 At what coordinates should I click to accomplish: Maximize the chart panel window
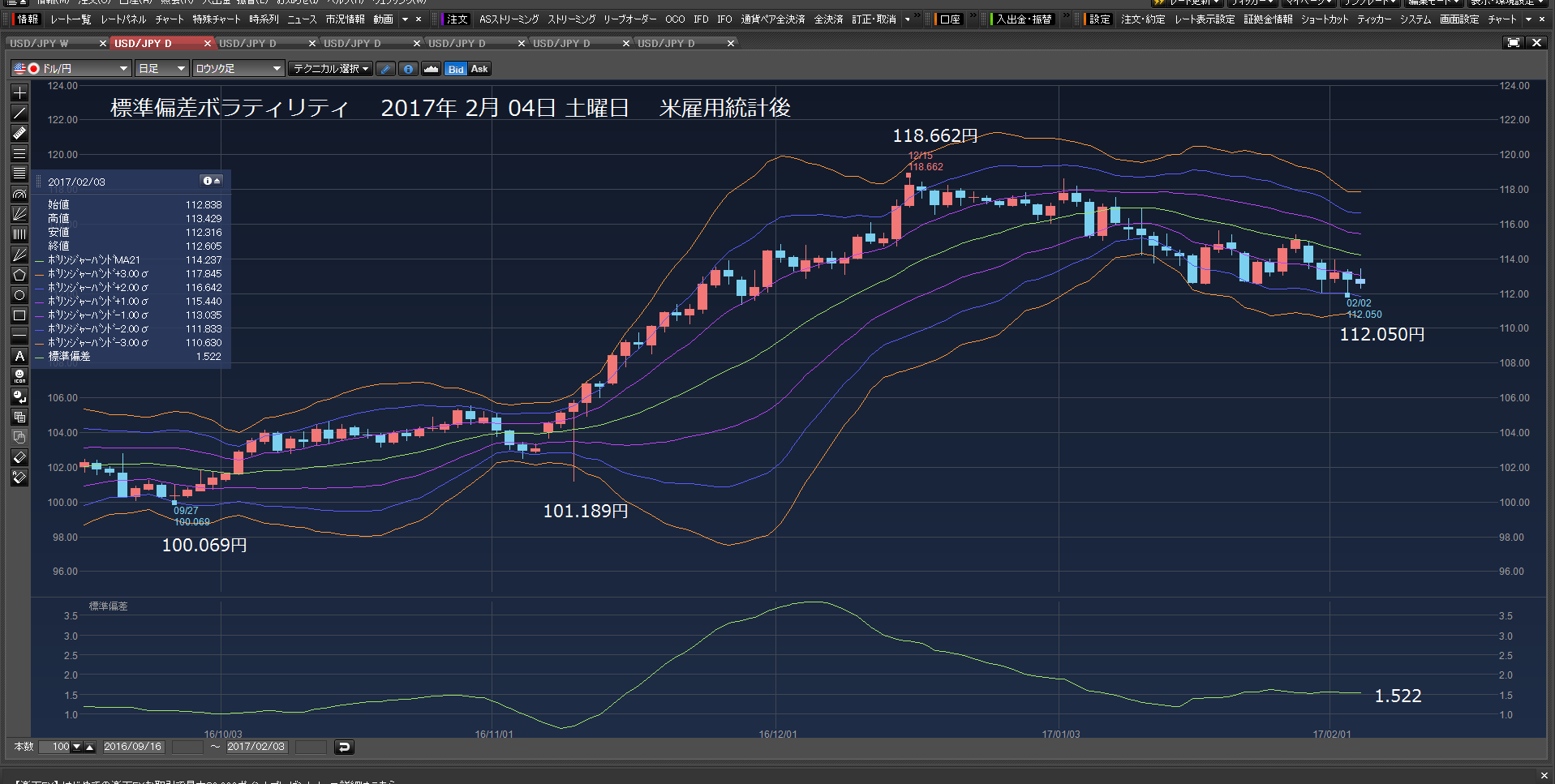(1513, 43)
